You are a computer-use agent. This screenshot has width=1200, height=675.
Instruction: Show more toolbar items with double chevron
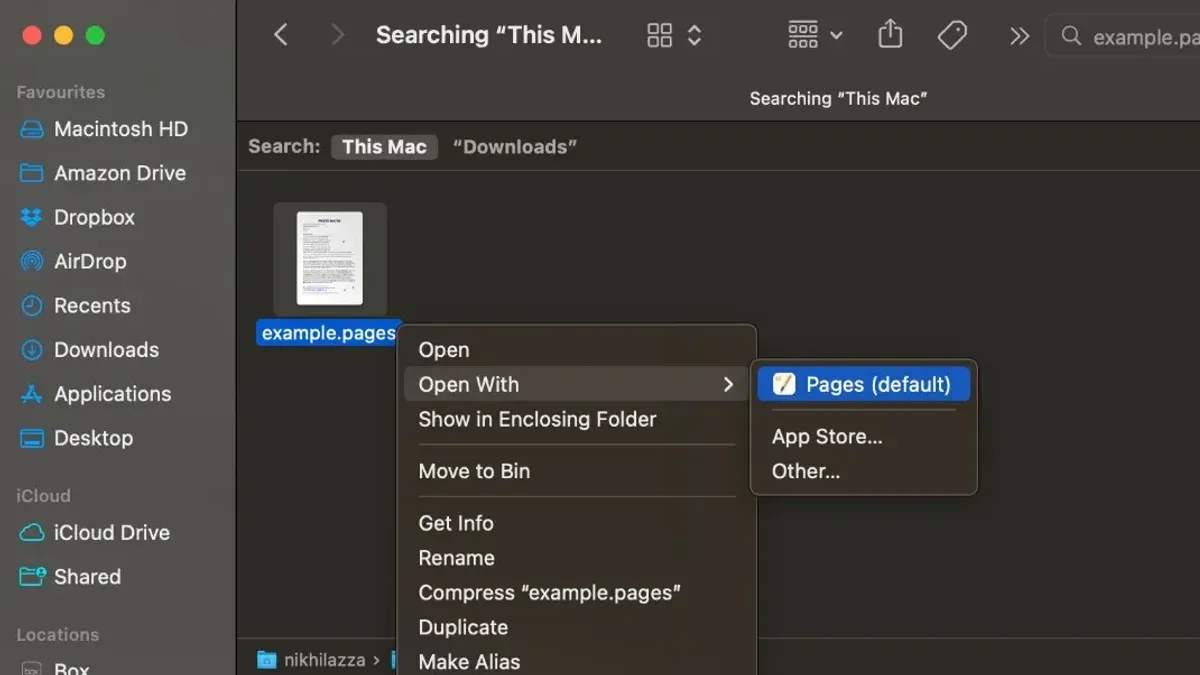coord(1019,36)
